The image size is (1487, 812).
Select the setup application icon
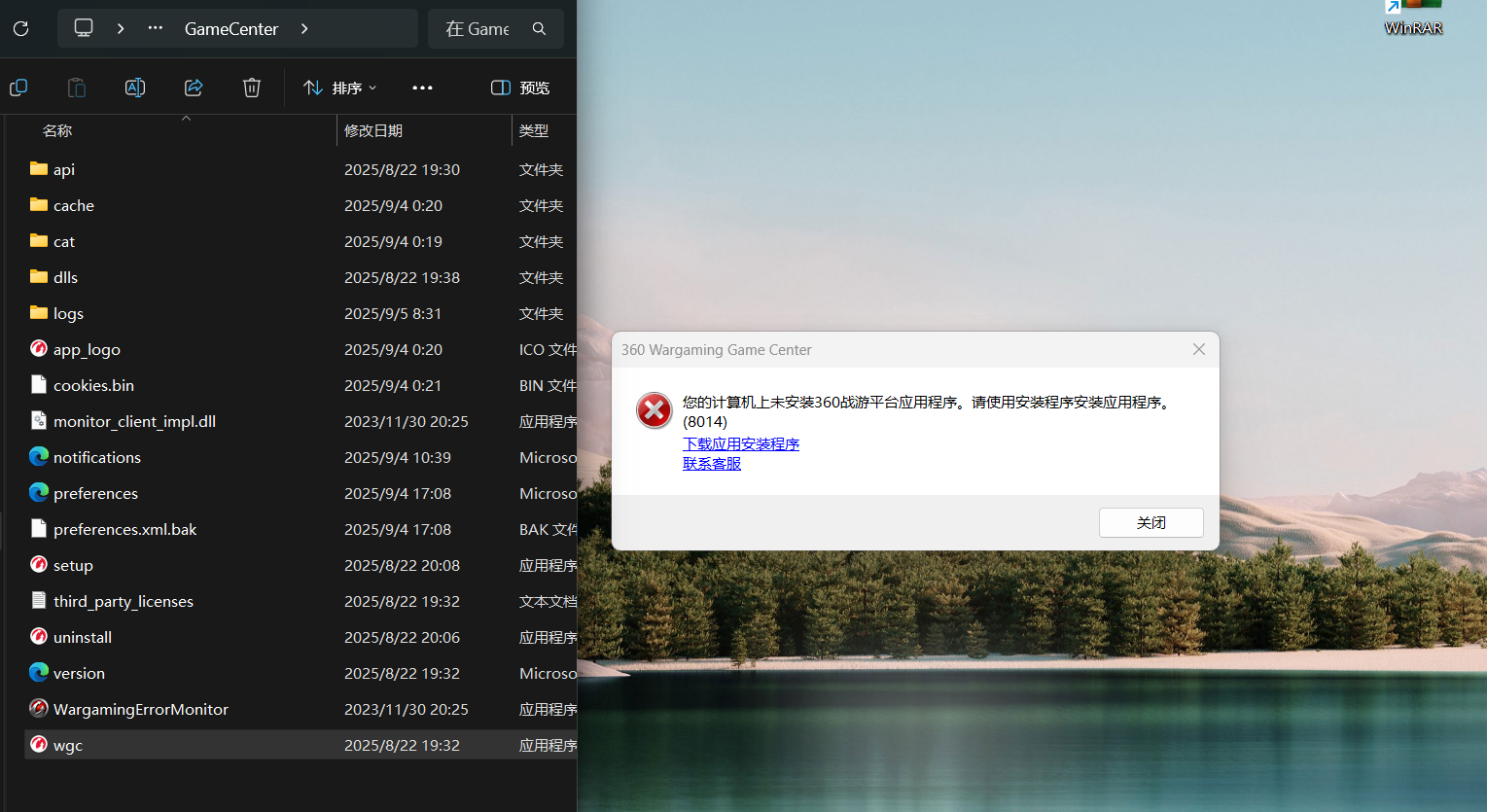(39, 564)
